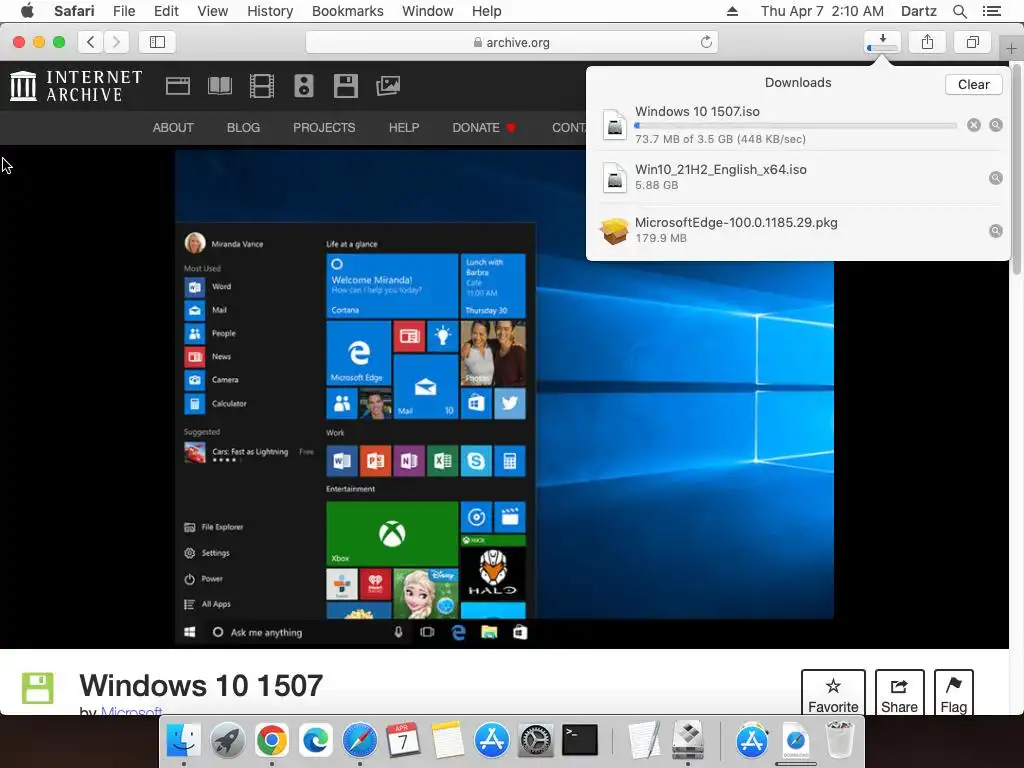Open the View menu
This screenshot has height=768, width=1024.
pos(213,11)
